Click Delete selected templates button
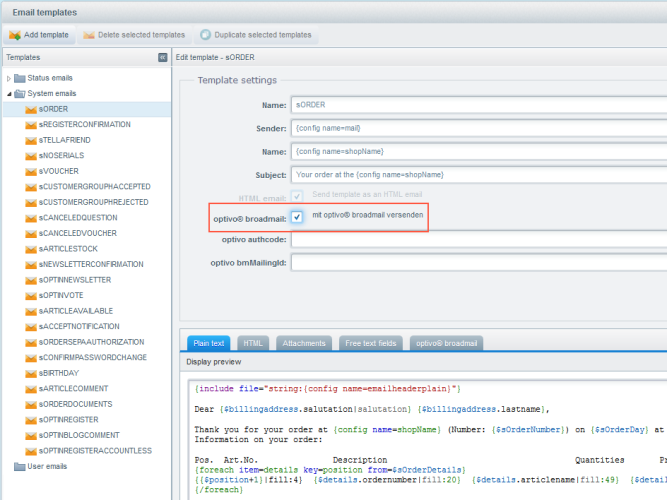The image size is (667, 500). point(134,35)
